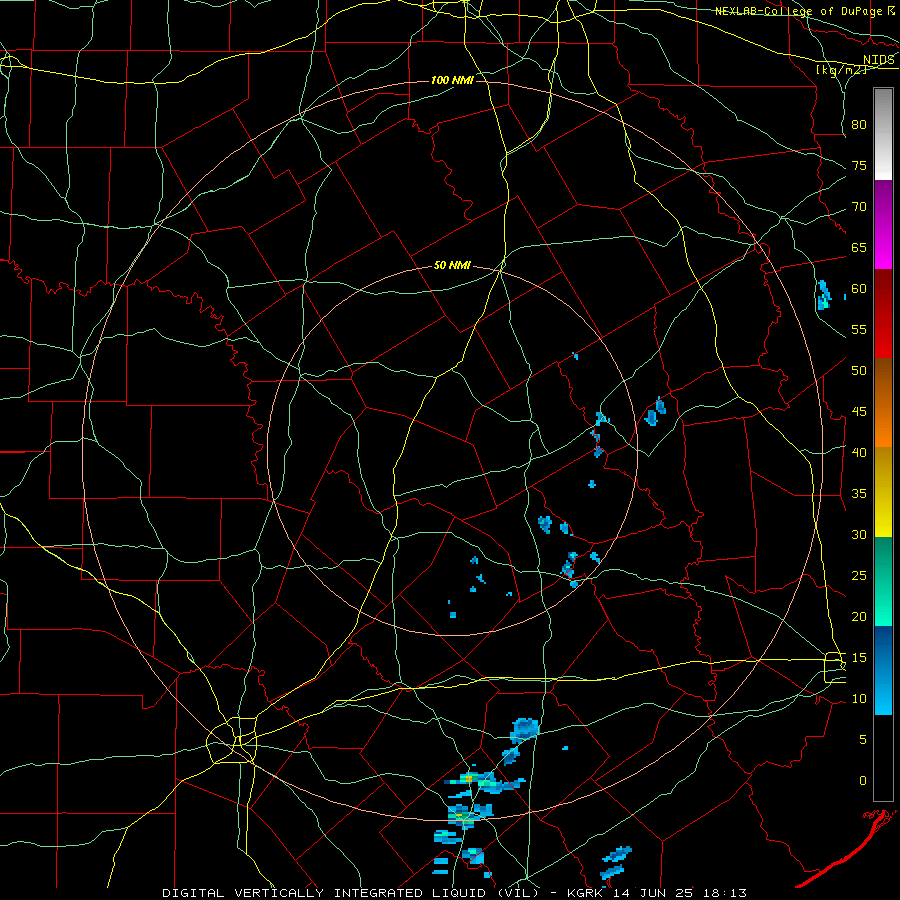Click the scale value 20
The image size is (900, 900).
pyautogui.click(x=859, y=617)
